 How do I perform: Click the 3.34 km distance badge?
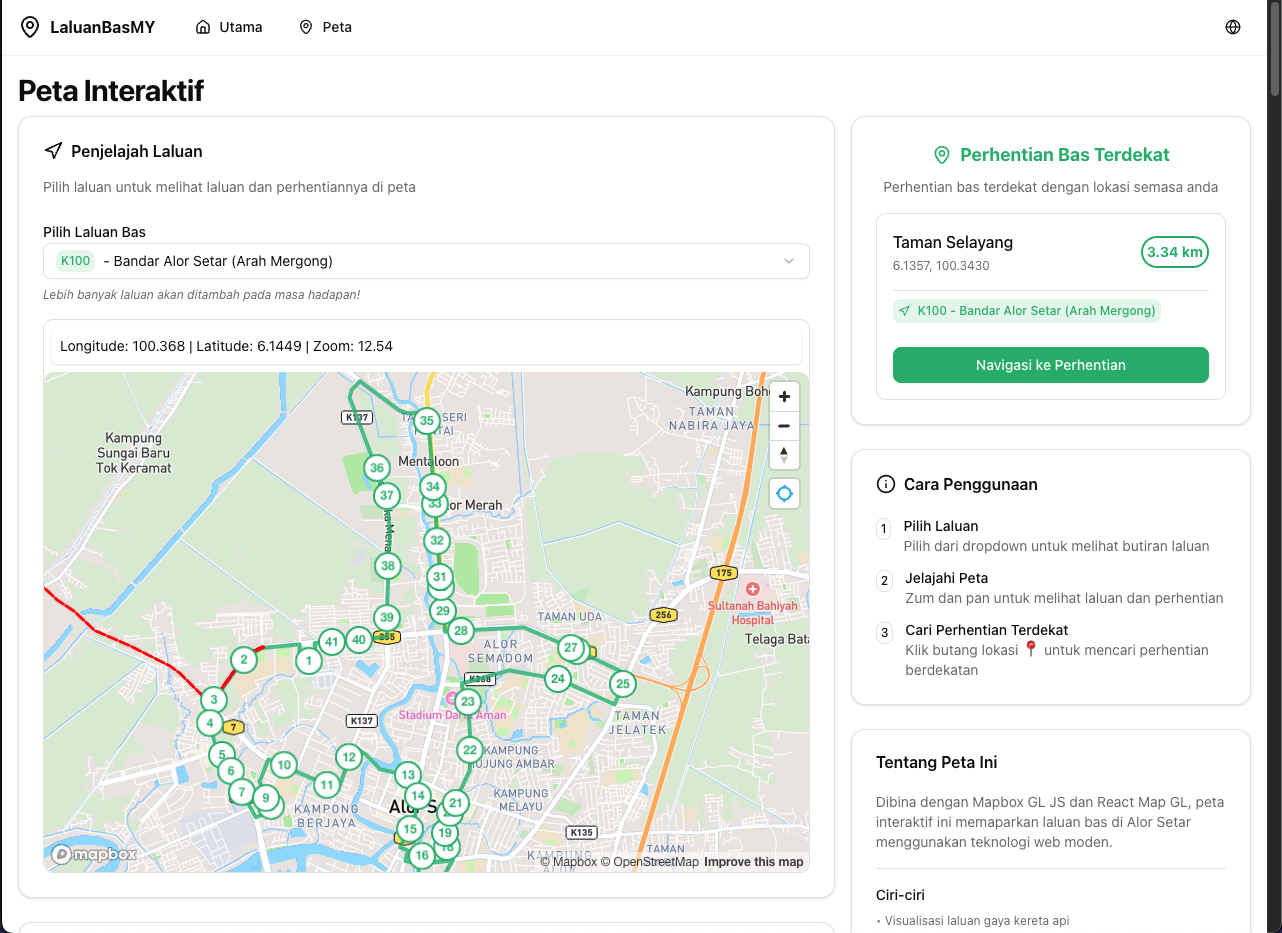click(1175, 252)
